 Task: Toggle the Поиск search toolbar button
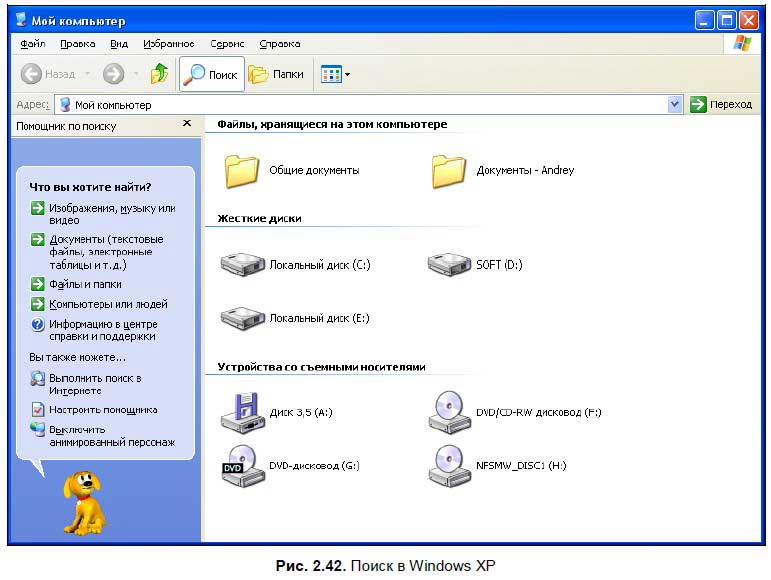tap(212, 74)
